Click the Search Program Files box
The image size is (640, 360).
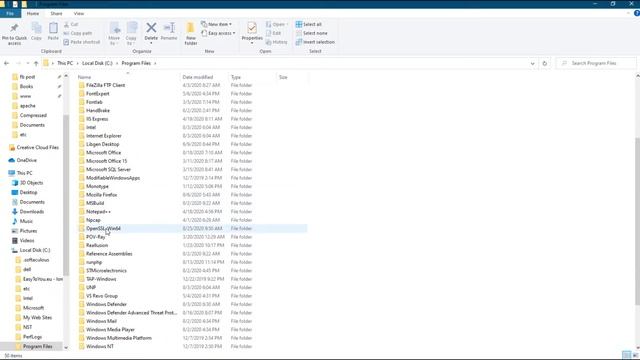click(596, 63)
